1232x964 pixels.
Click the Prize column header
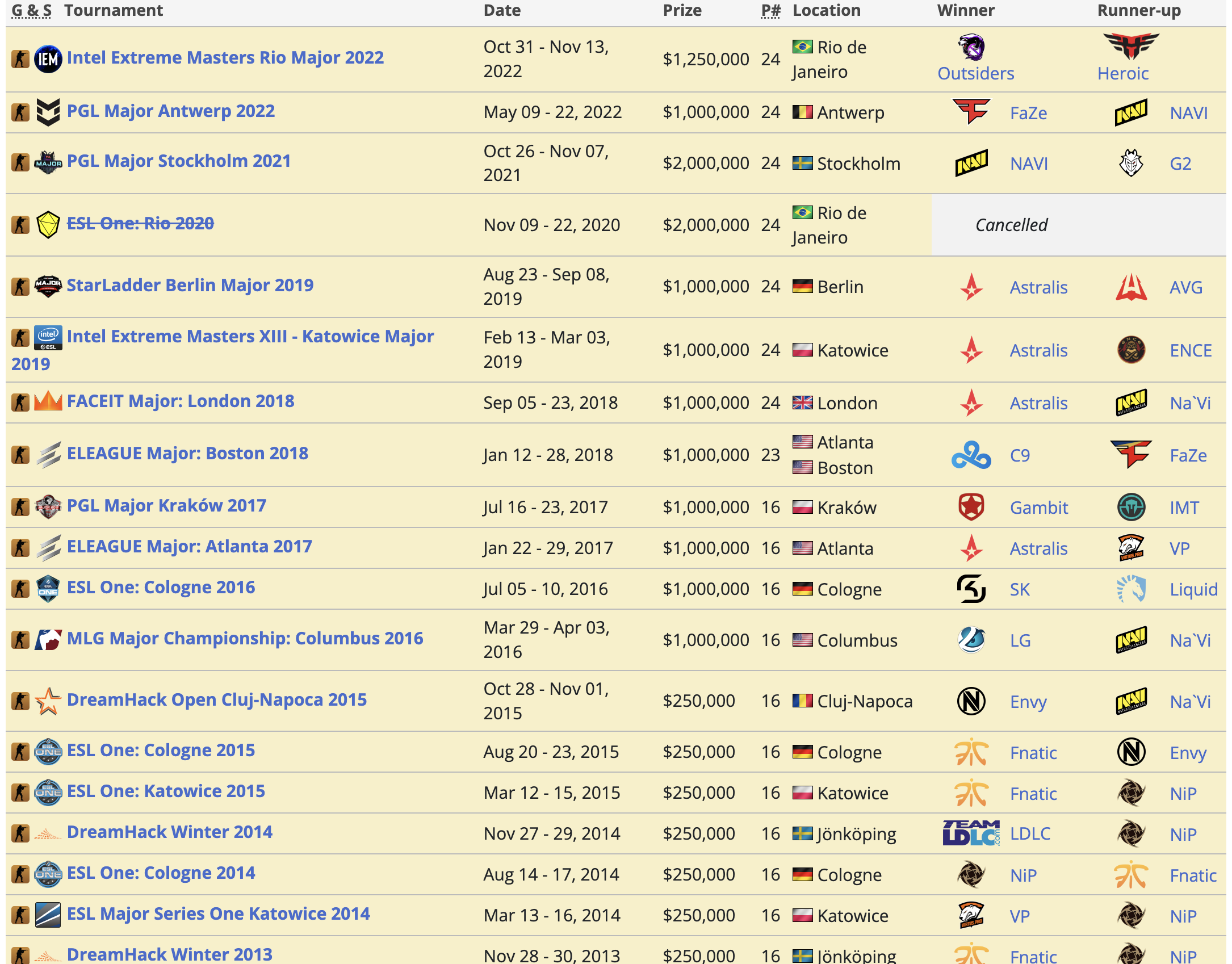(x=682, y=10)
